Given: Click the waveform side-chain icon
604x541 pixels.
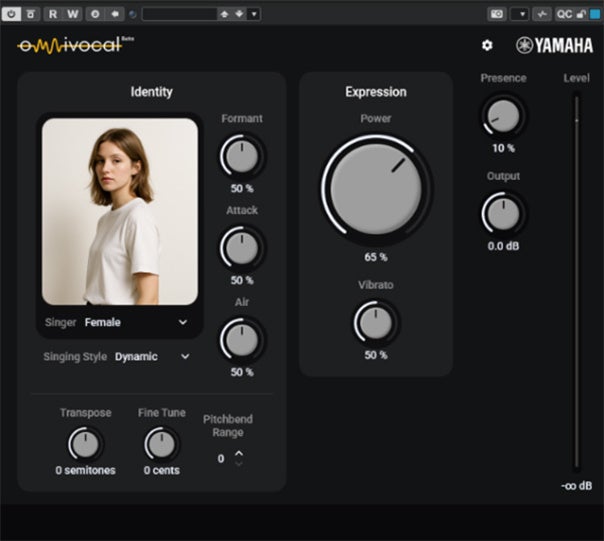Looking at the screenshot, I should [542, 14].
